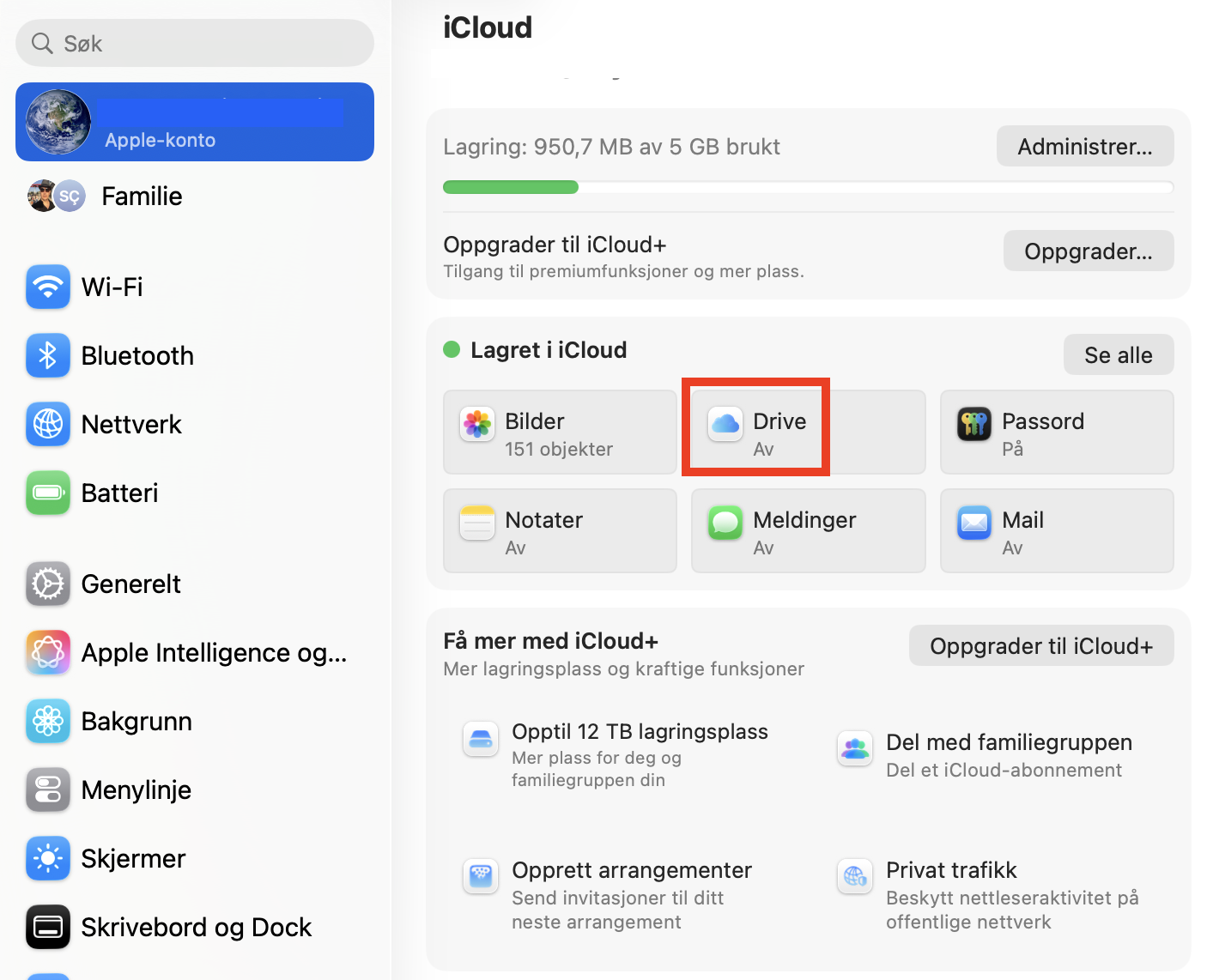Open Familie sharing avatars
The image size is (1207, 980).
(x=57, y=196)
